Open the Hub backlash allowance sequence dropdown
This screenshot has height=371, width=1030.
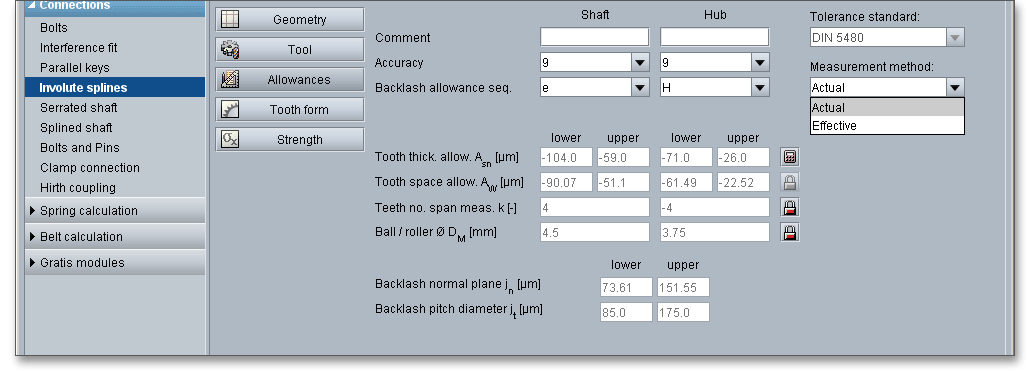(760, 87)
